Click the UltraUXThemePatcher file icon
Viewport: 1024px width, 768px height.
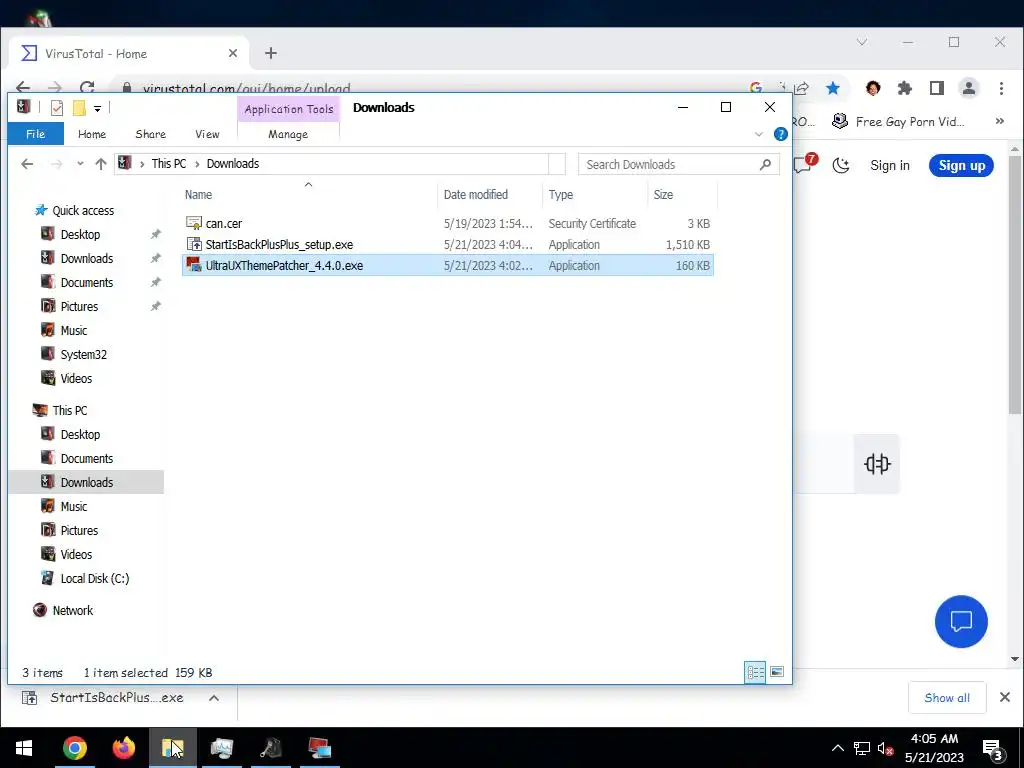pyautogui.click(x=194, y=264)
